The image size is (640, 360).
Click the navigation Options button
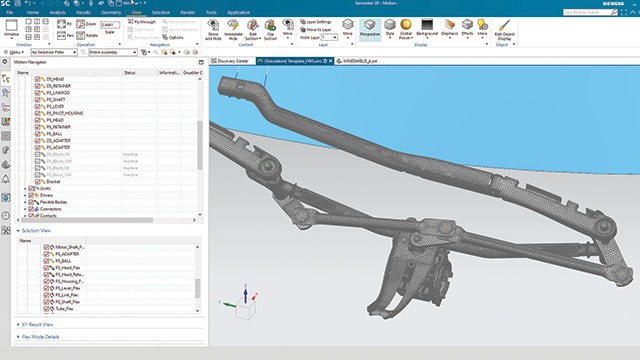click(x=173, y=37)
